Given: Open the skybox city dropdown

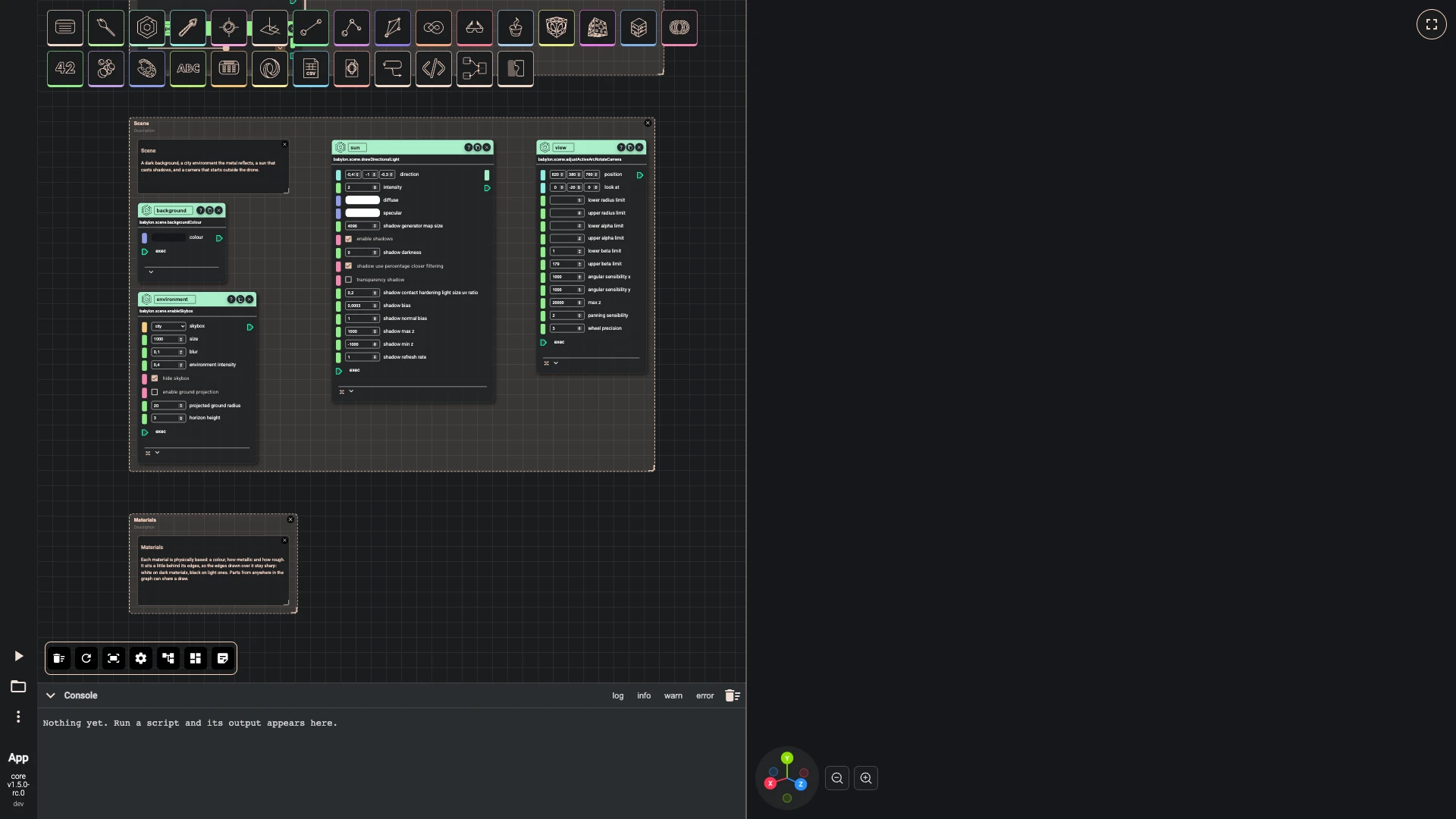Looking at the screenshot, I should pyautogui.click(x=169, y=326).
